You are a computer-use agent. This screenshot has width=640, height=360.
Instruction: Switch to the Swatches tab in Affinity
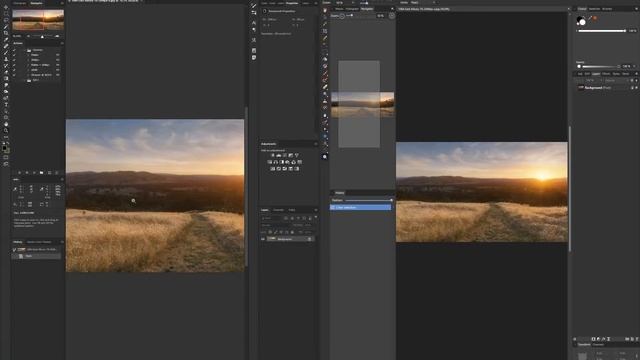pyautogui.click(x=594, y=9)
